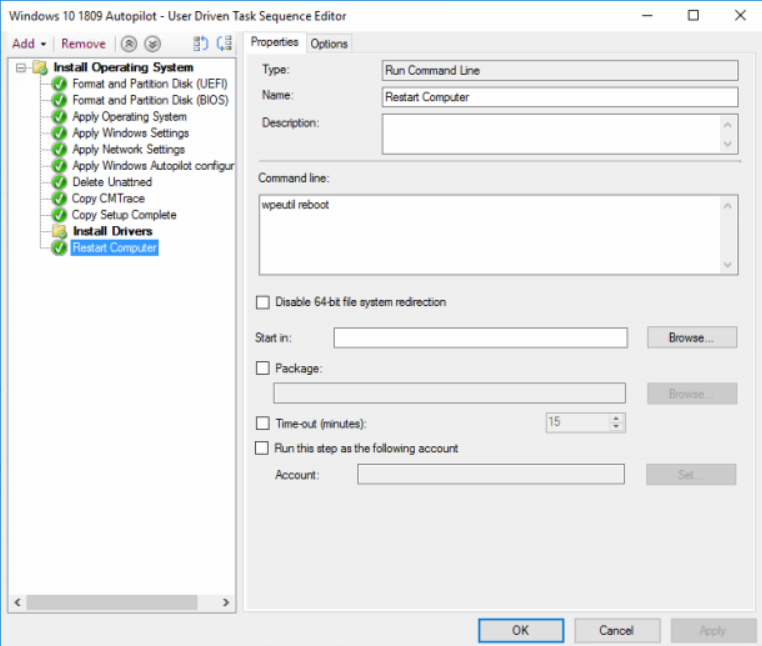Select the Apply Windows Settings step

tap(130, 133)
